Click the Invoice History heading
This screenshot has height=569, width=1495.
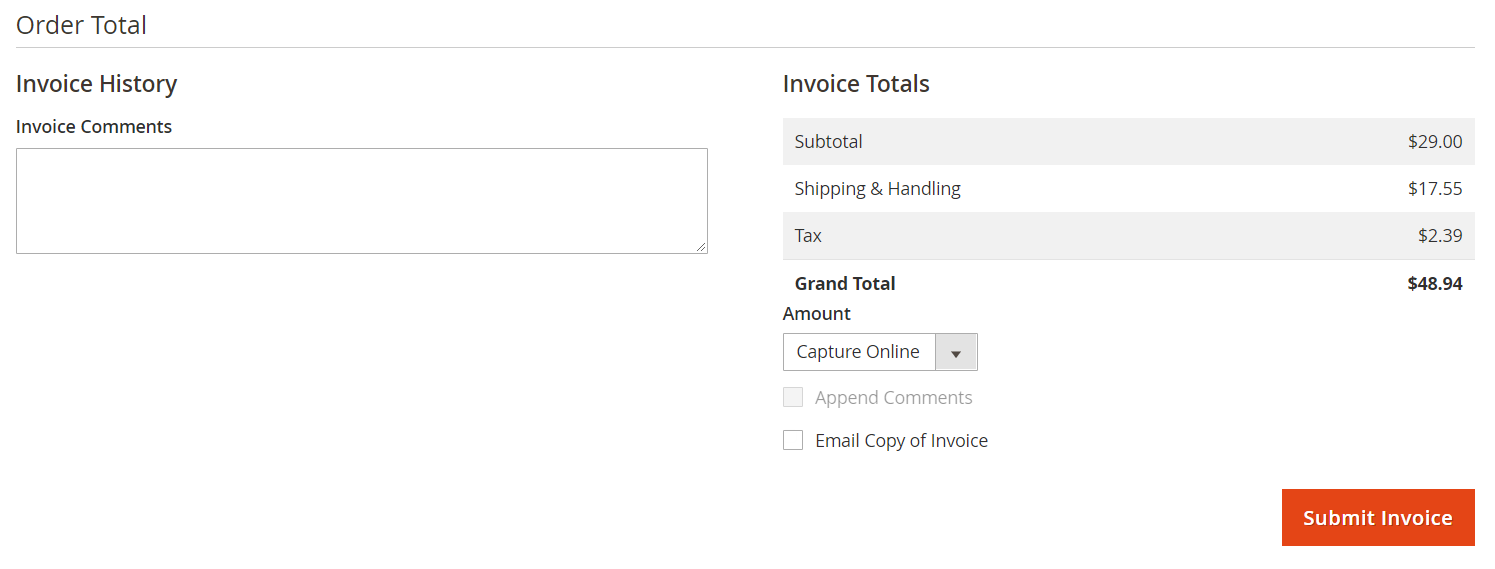click(x=96, y=84)
